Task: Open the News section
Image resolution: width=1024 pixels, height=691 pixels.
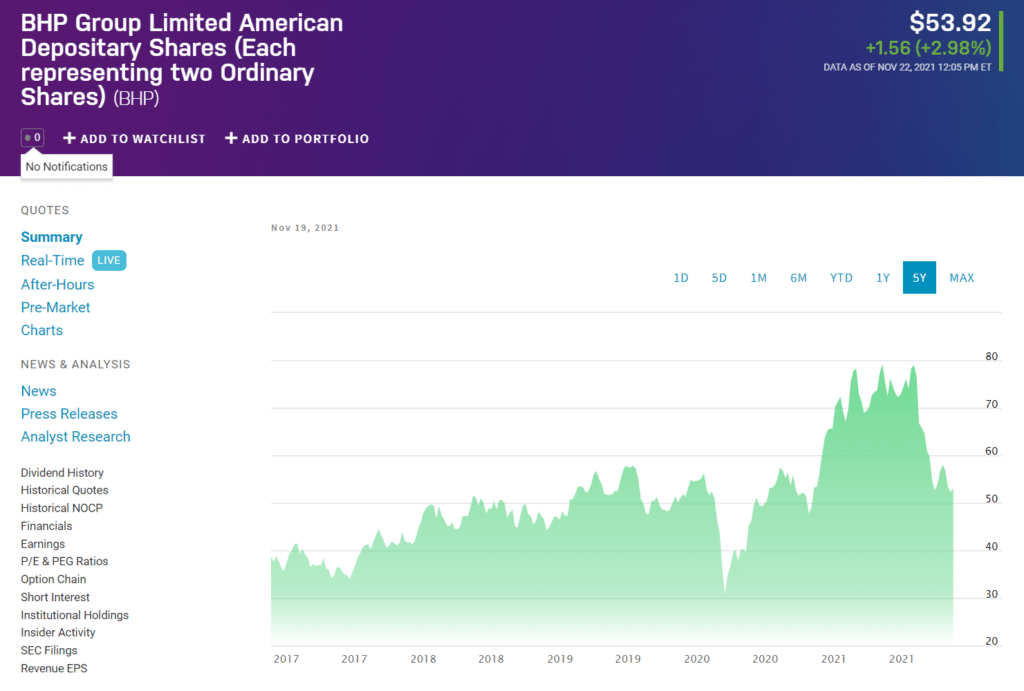Action: pos(39,391)
